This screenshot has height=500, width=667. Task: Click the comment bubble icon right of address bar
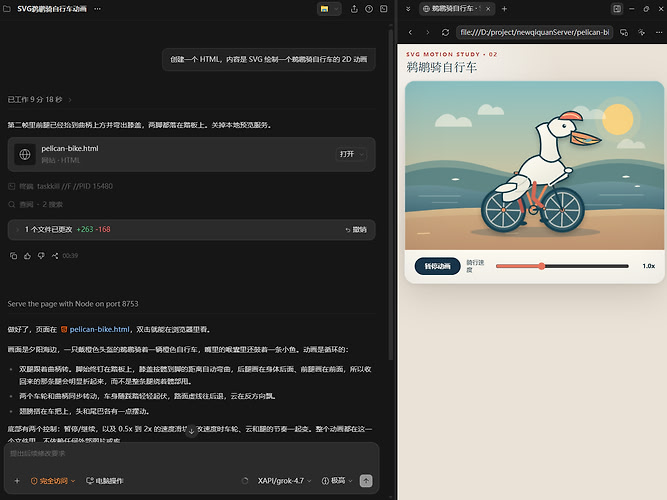(624, 32)
